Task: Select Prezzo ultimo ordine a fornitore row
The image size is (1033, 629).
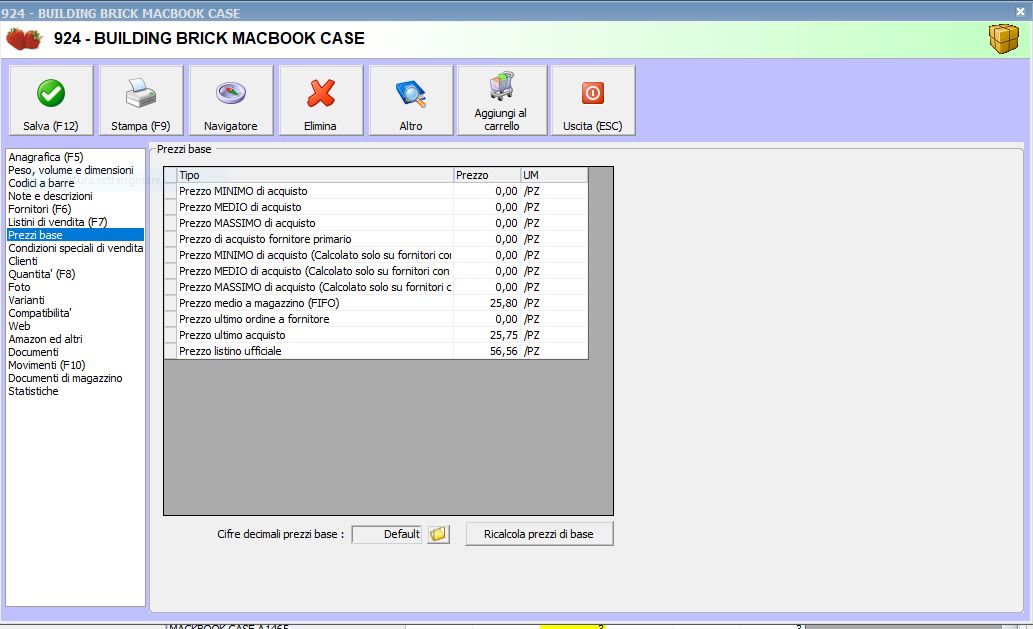Action: 376,319
